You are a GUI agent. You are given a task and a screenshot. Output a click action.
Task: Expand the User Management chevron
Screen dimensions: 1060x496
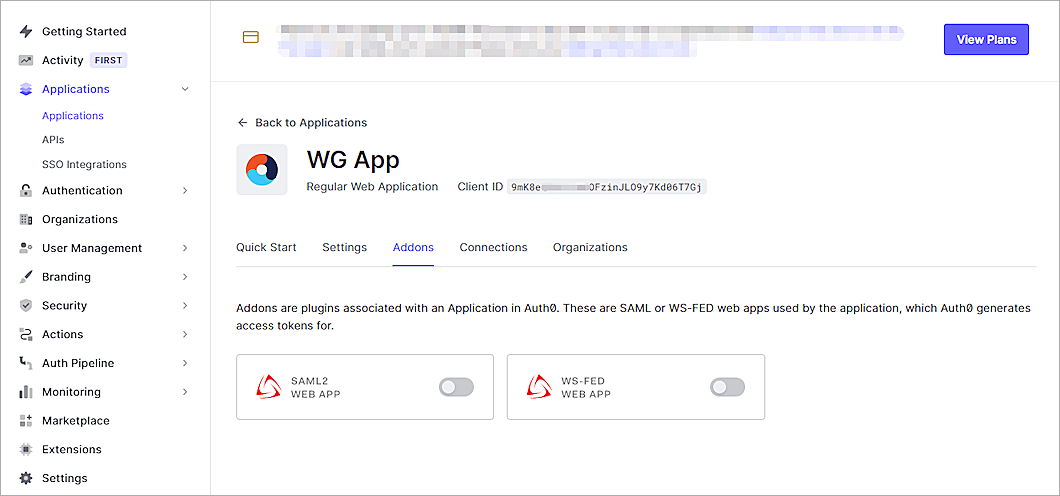coord(185,248)
